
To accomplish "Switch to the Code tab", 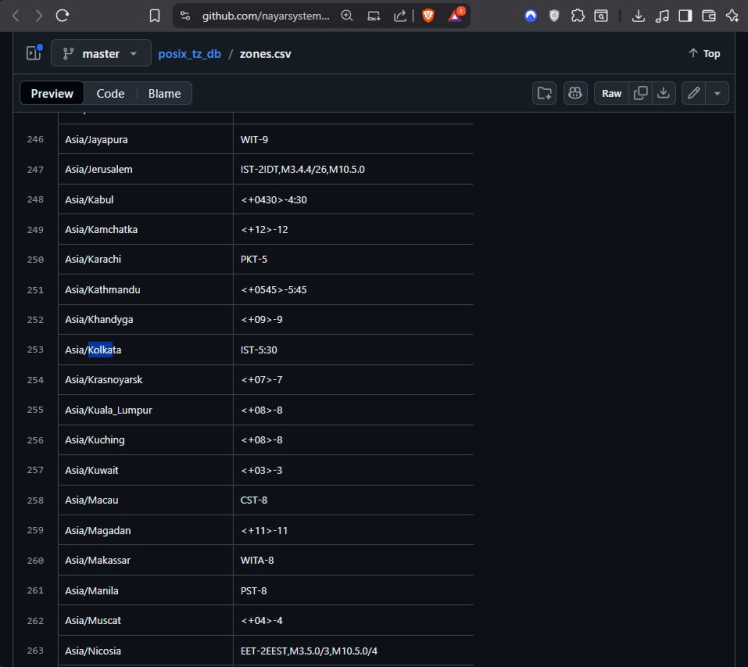I will (110, 93).
